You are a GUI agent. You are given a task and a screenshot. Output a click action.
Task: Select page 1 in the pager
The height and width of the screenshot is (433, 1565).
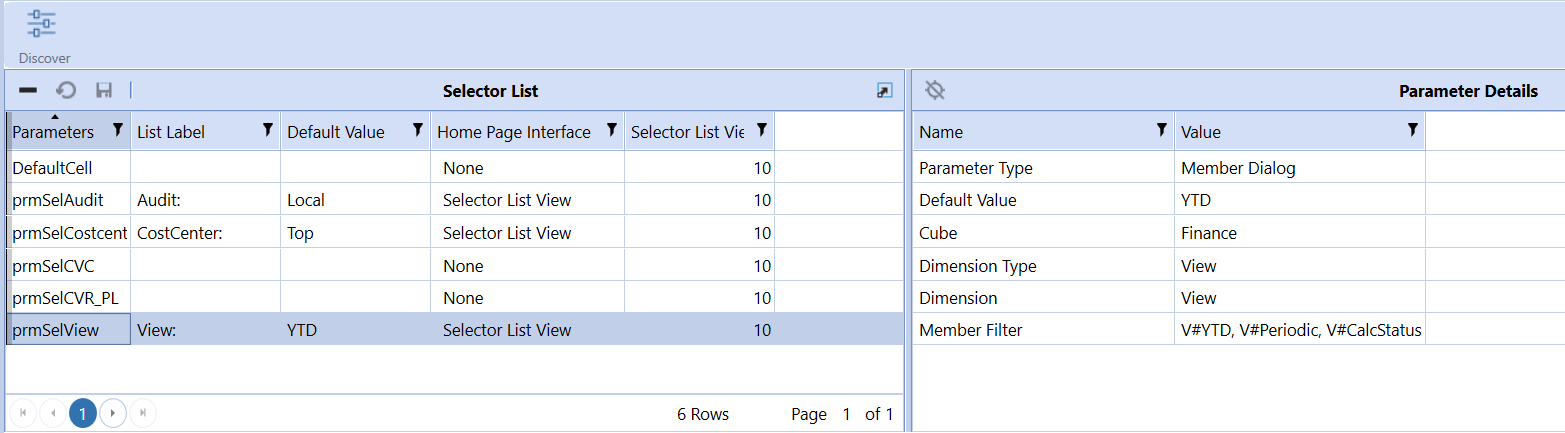[x=83, y=413]
